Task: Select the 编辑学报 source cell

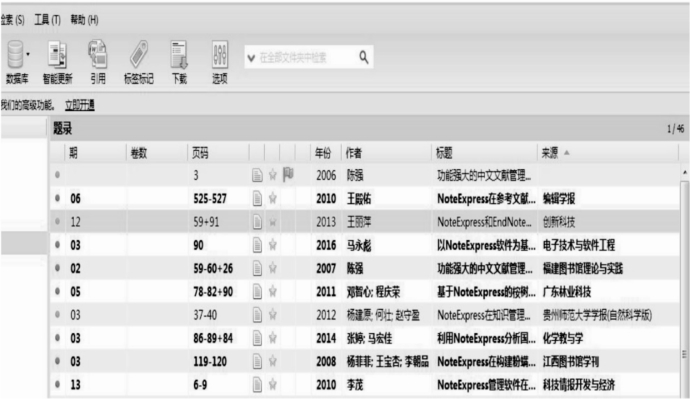Action: 559,199
